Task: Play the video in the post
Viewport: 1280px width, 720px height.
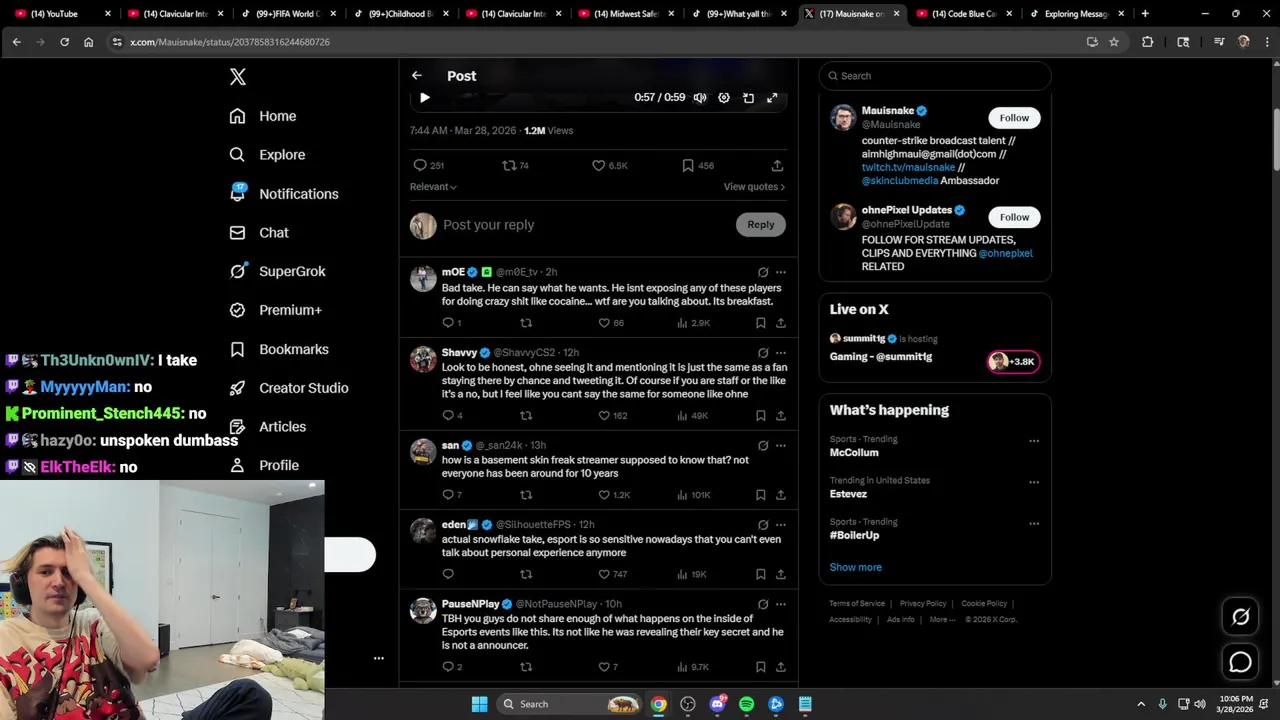Action: tap(424, 98)
